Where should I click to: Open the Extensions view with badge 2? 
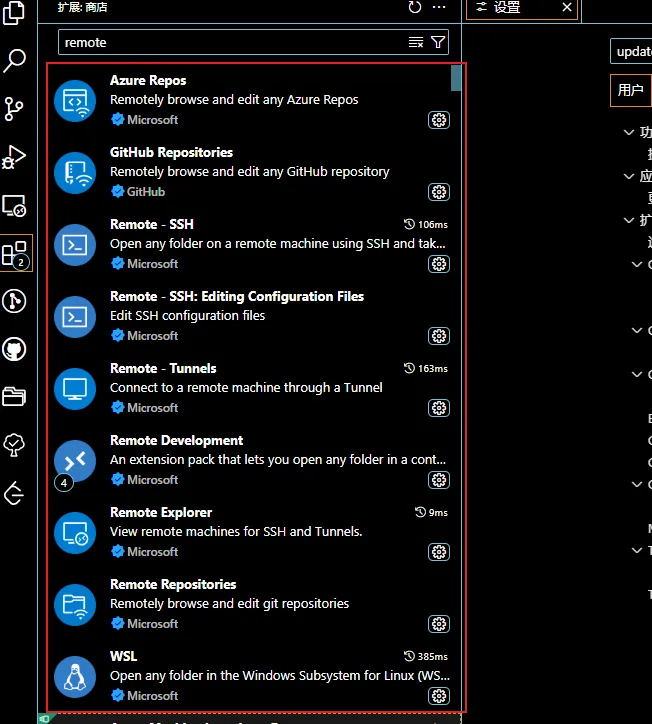coord(16,253)
